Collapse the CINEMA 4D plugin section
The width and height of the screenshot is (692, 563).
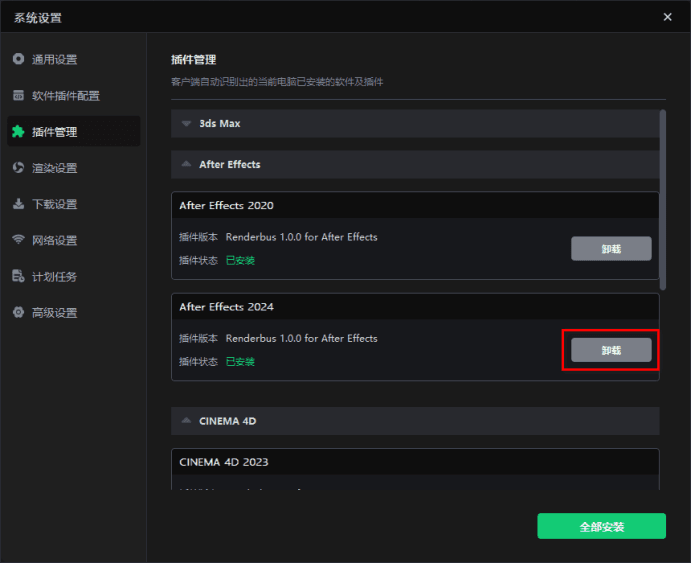tap(186, 421)
